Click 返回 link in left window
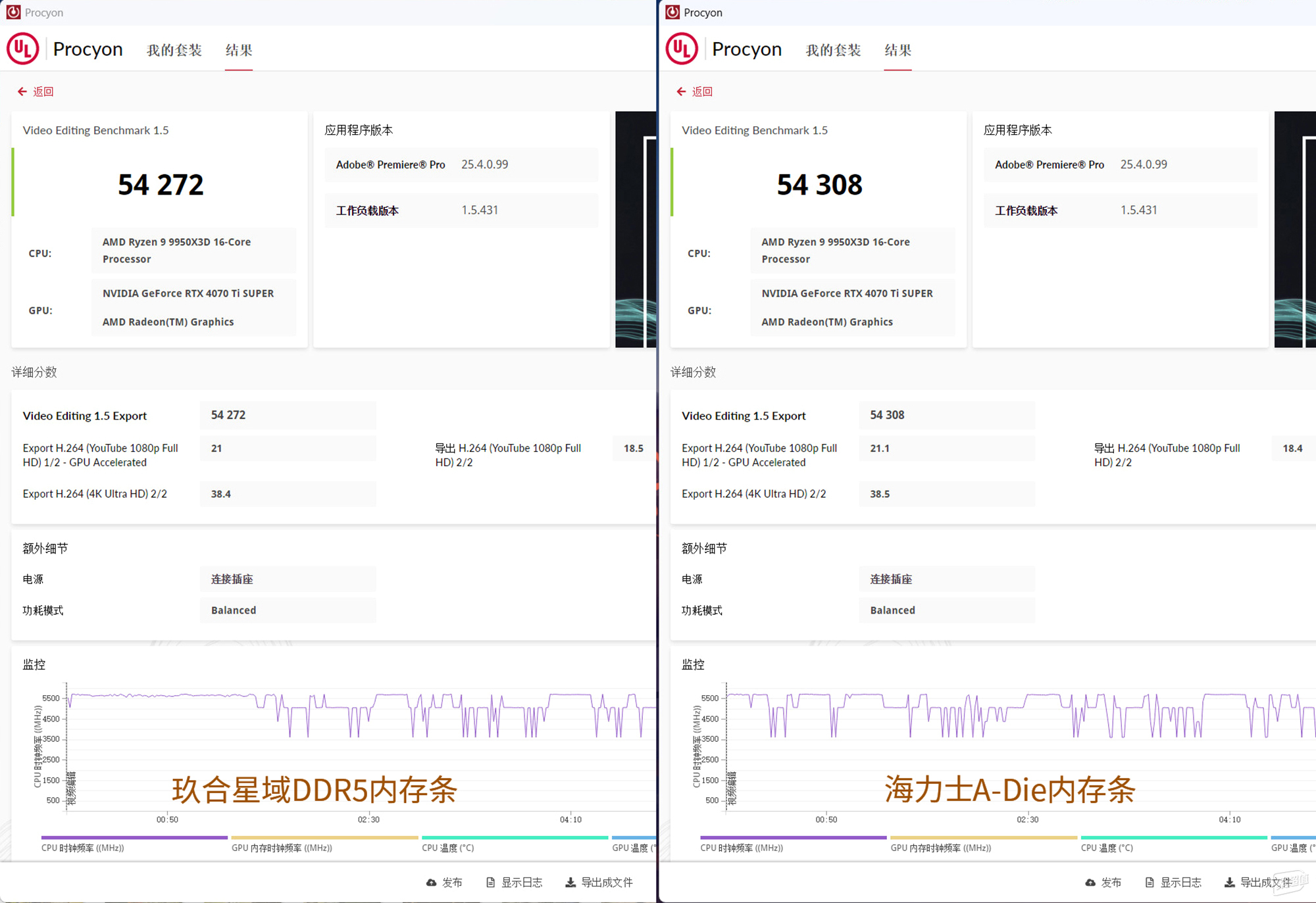The image size is (1316, 903). (x=43, y=91)
